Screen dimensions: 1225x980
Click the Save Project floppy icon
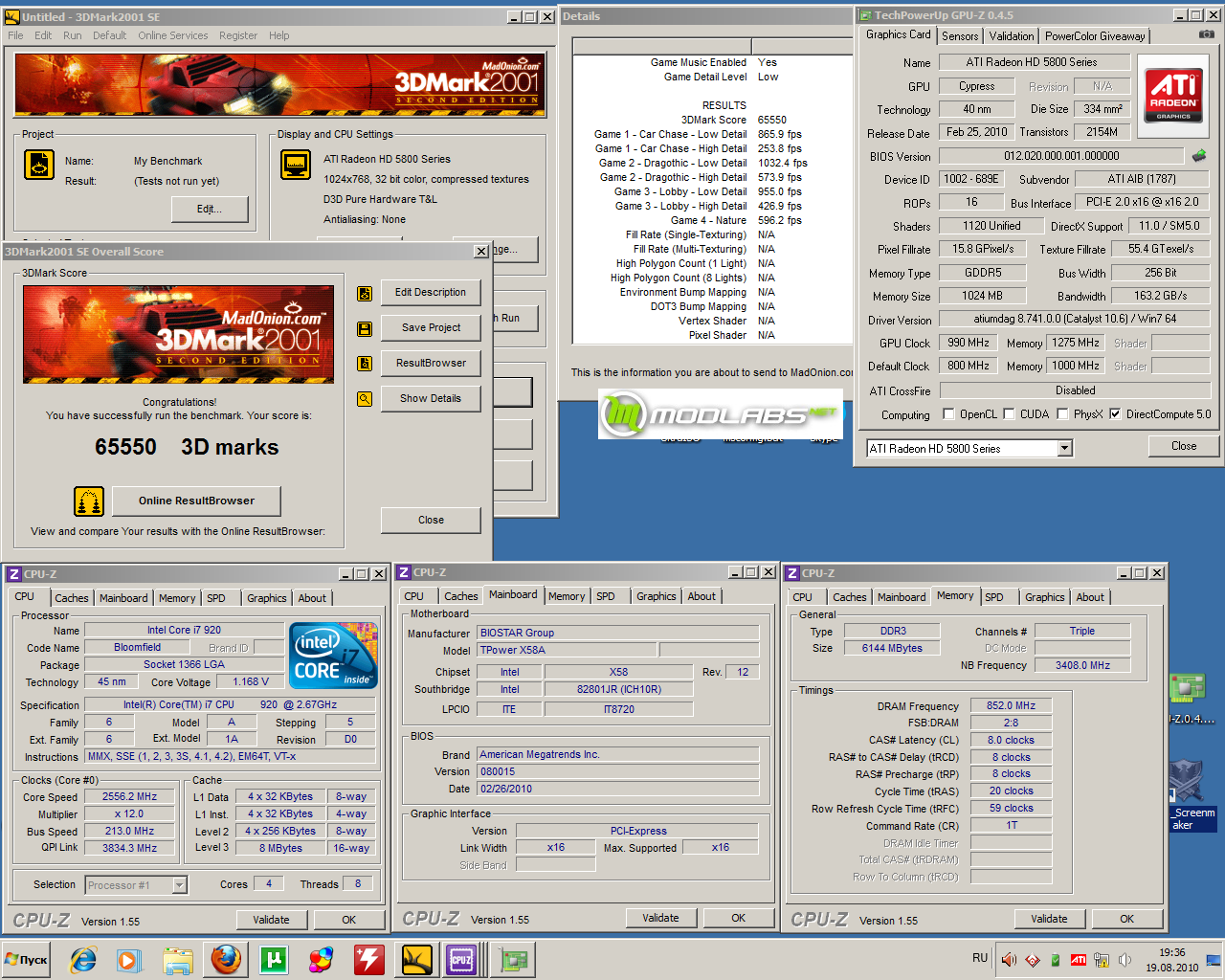pyautogui.click(x=365, y=328)
